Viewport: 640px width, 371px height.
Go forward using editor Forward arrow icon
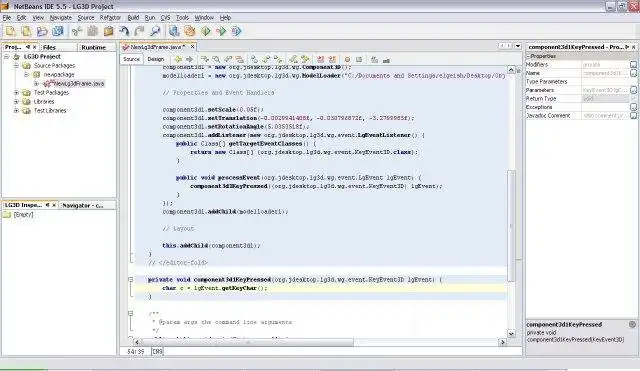189,60
